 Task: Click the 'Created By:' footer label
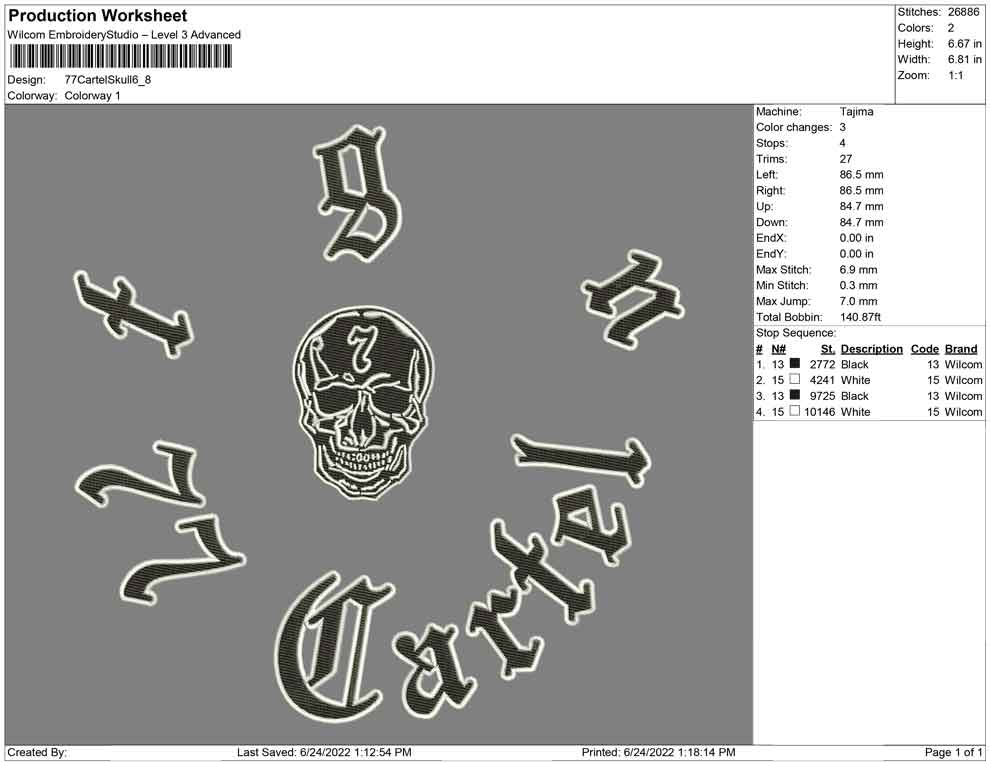(37, 752)
